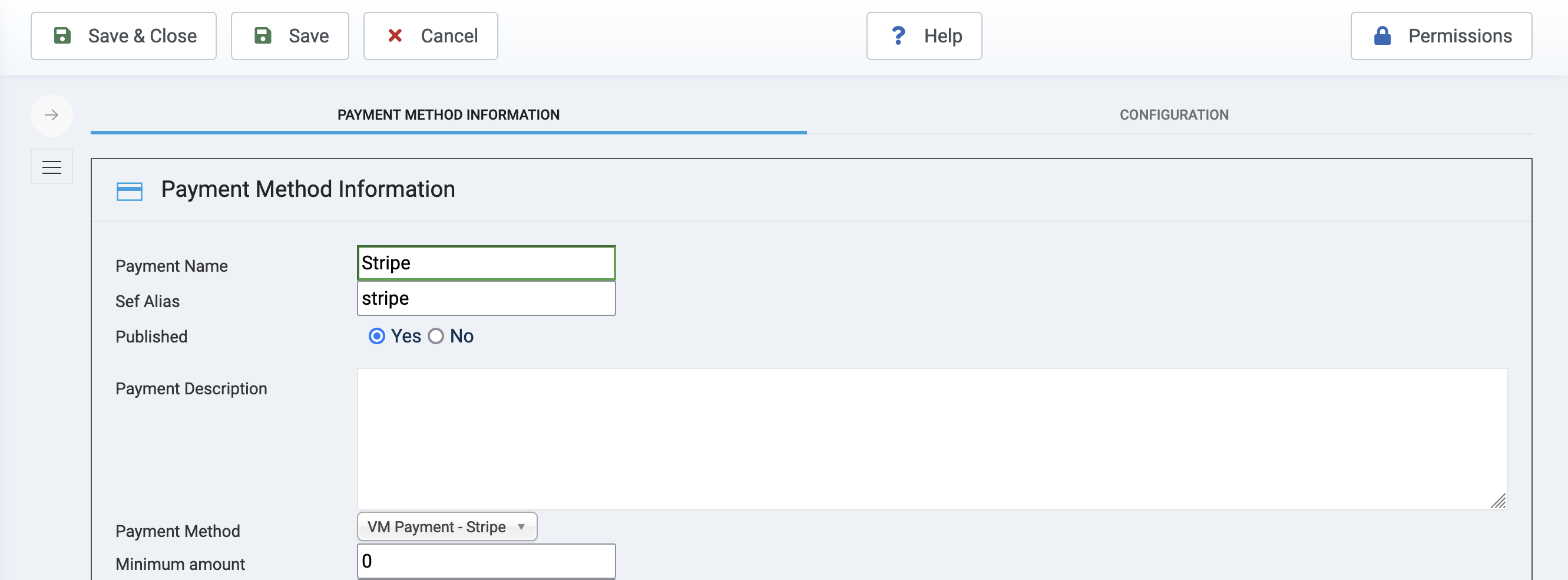Click inside the Payment Description textarea
This screenshot has width=1568, height=580.
931,439
